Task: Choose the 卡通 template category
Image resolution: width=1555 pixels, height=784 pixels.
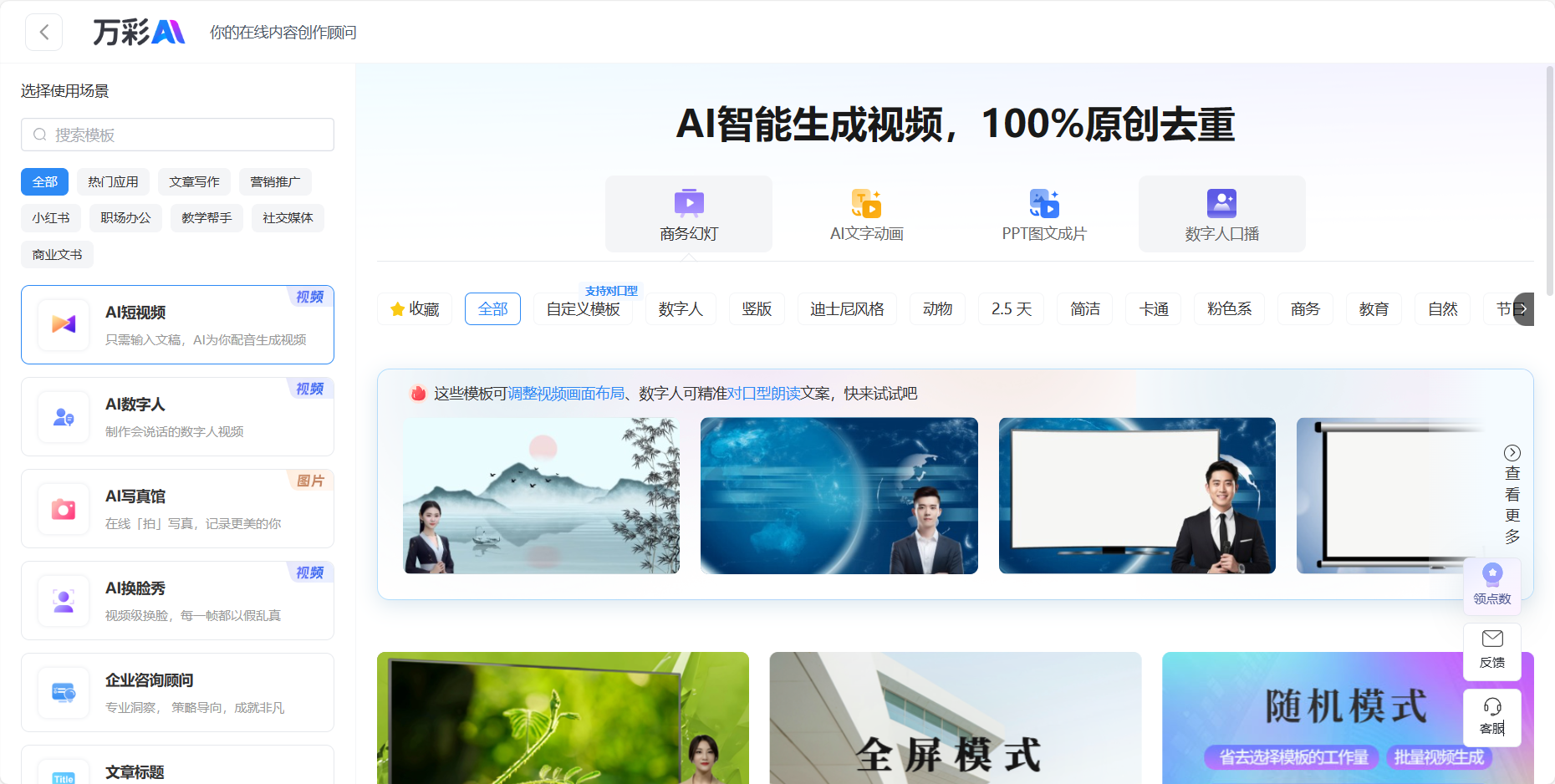Action: [x=1154, y=309]
